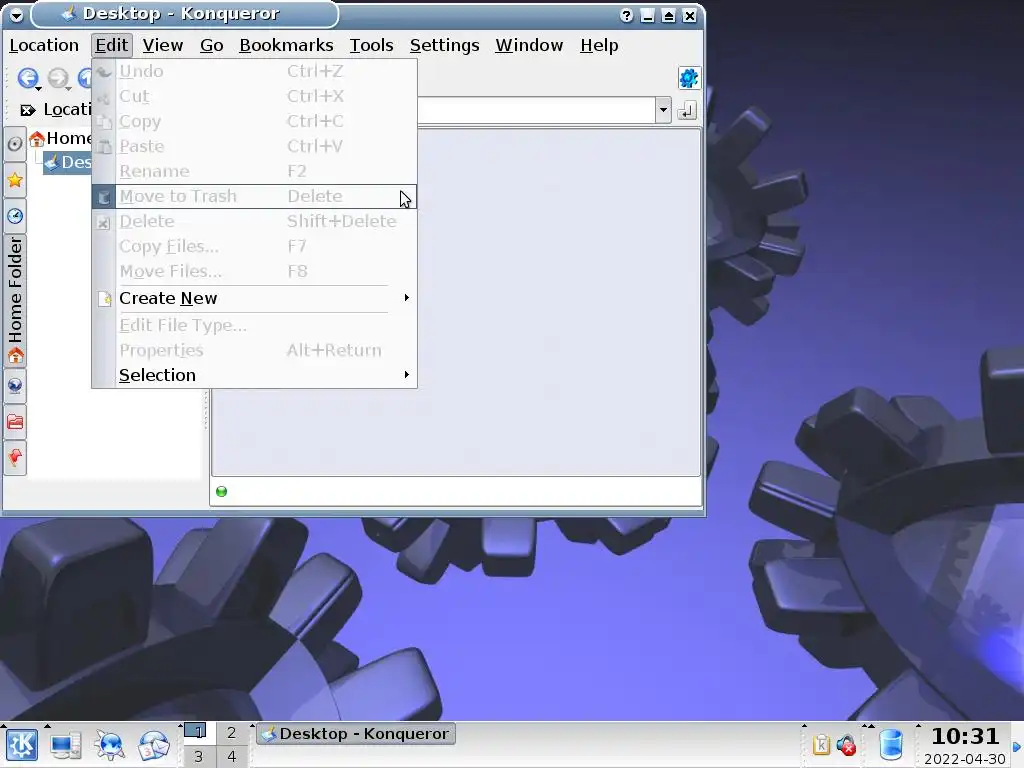Image resolution: width=1024 pixels, height=768 pixels.
Task: Click the Delete X icon in Edit menu
Action: pyautogui.click(x=103, y=222)
